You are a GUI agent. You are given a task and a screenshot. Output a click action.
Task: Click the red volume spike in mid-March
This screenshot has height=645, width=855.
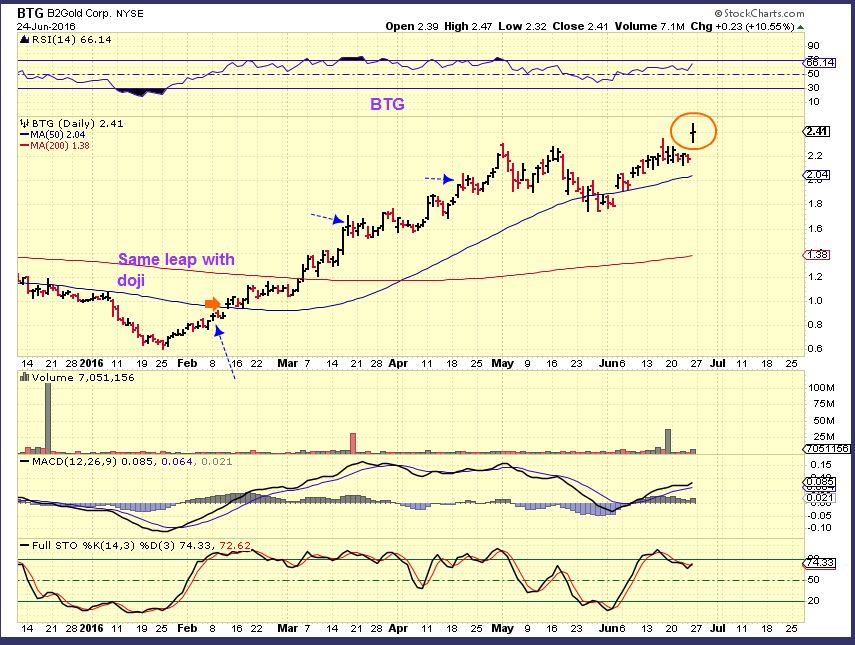click(353, 443)
